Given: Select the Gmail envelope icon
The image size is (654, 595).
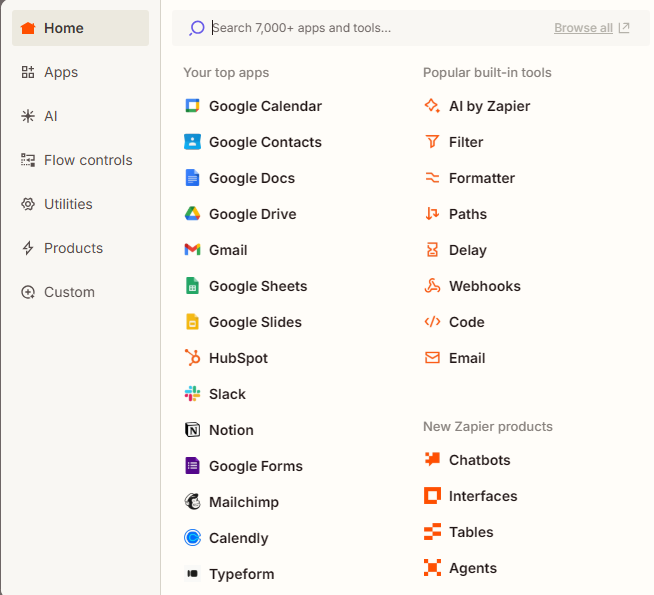Looking at the screenshot, I should (192, 250).
